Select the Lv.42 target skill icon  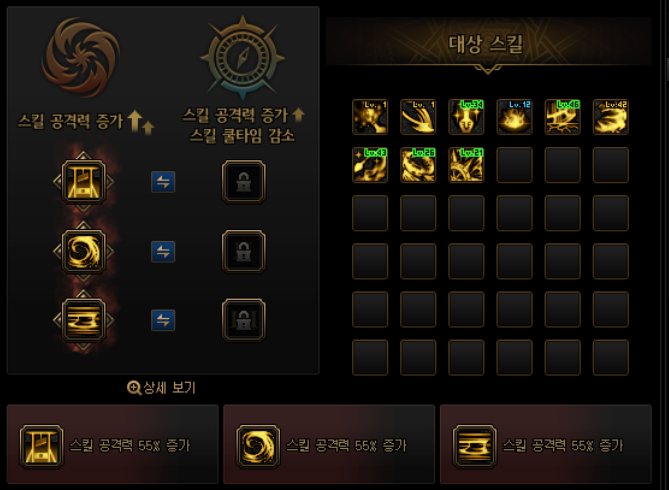[x=611, y=117]
